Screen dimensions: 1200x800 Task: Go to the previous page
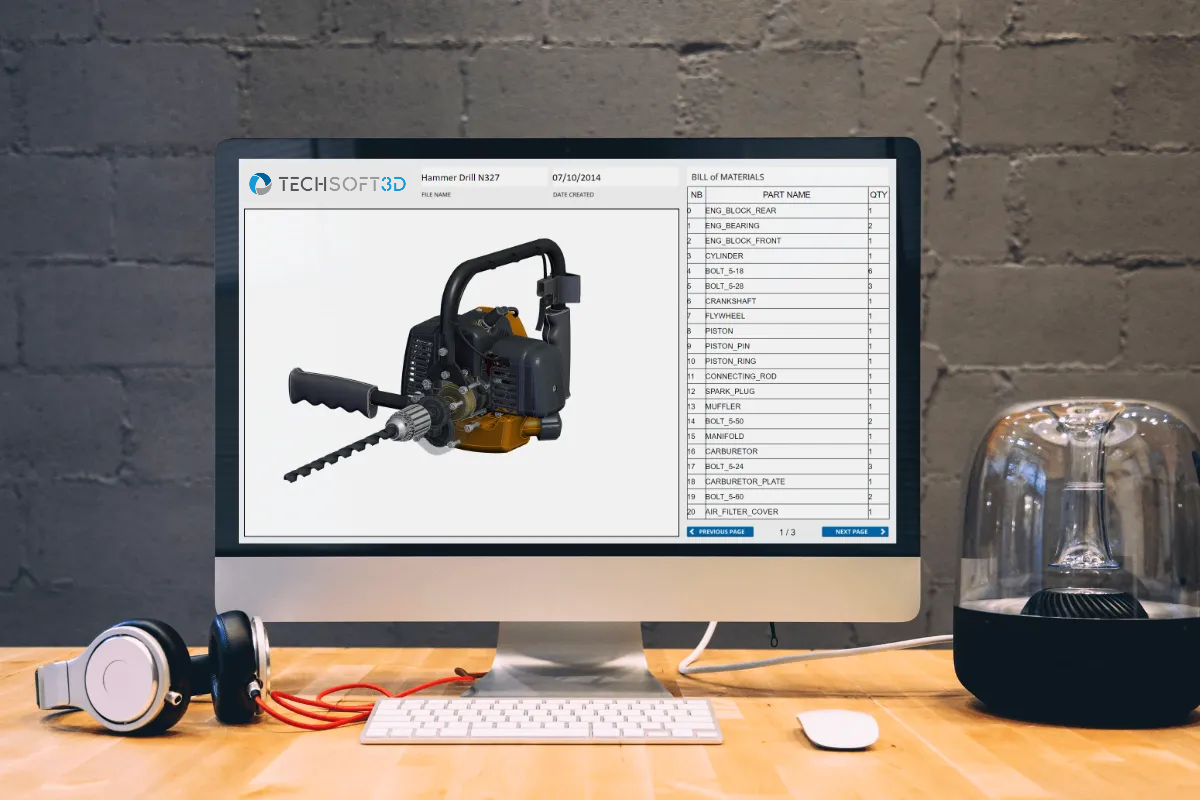(720, 532)
